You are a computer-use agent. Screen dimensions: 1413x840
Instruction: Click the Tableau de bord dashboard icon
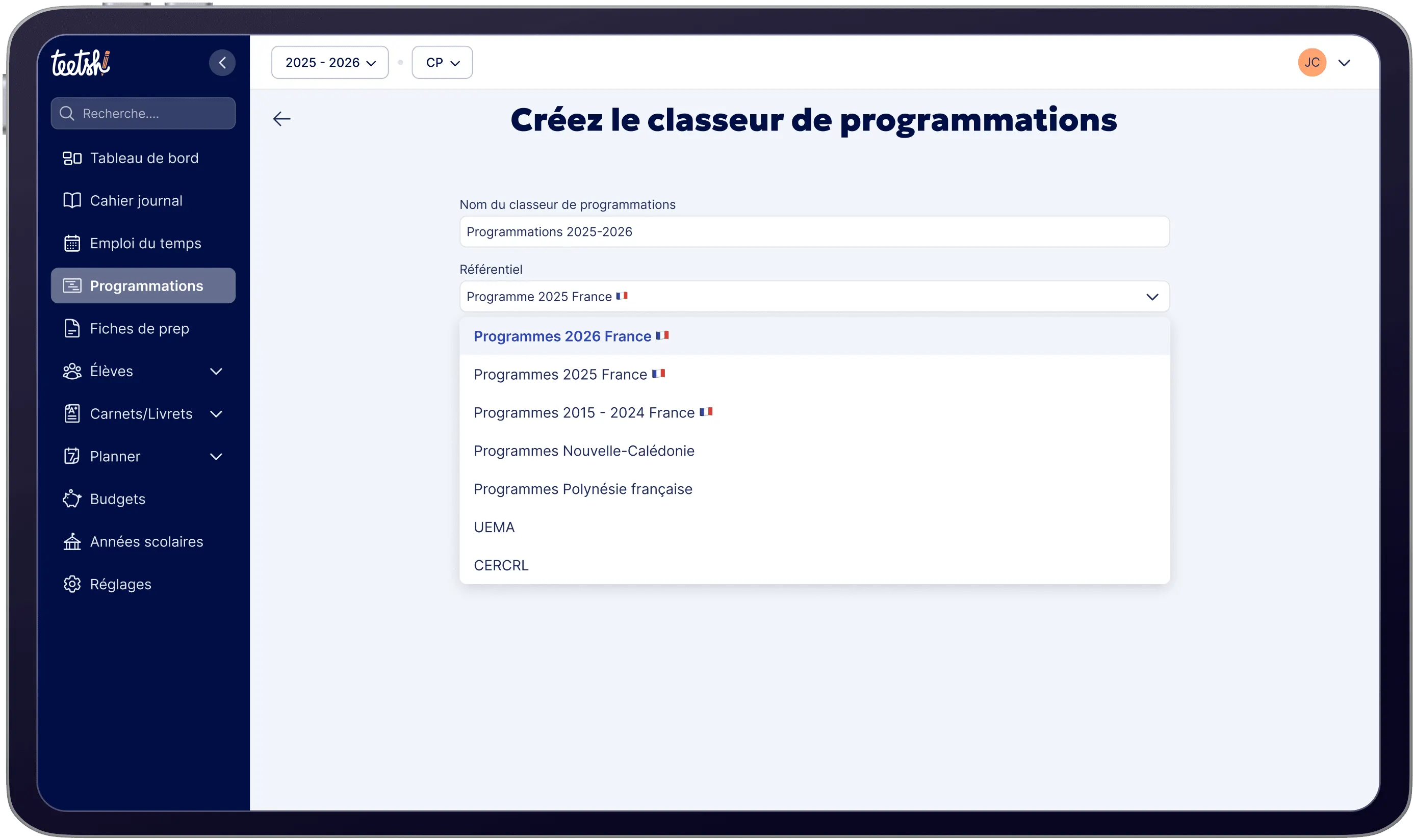(x=72, y=158)
